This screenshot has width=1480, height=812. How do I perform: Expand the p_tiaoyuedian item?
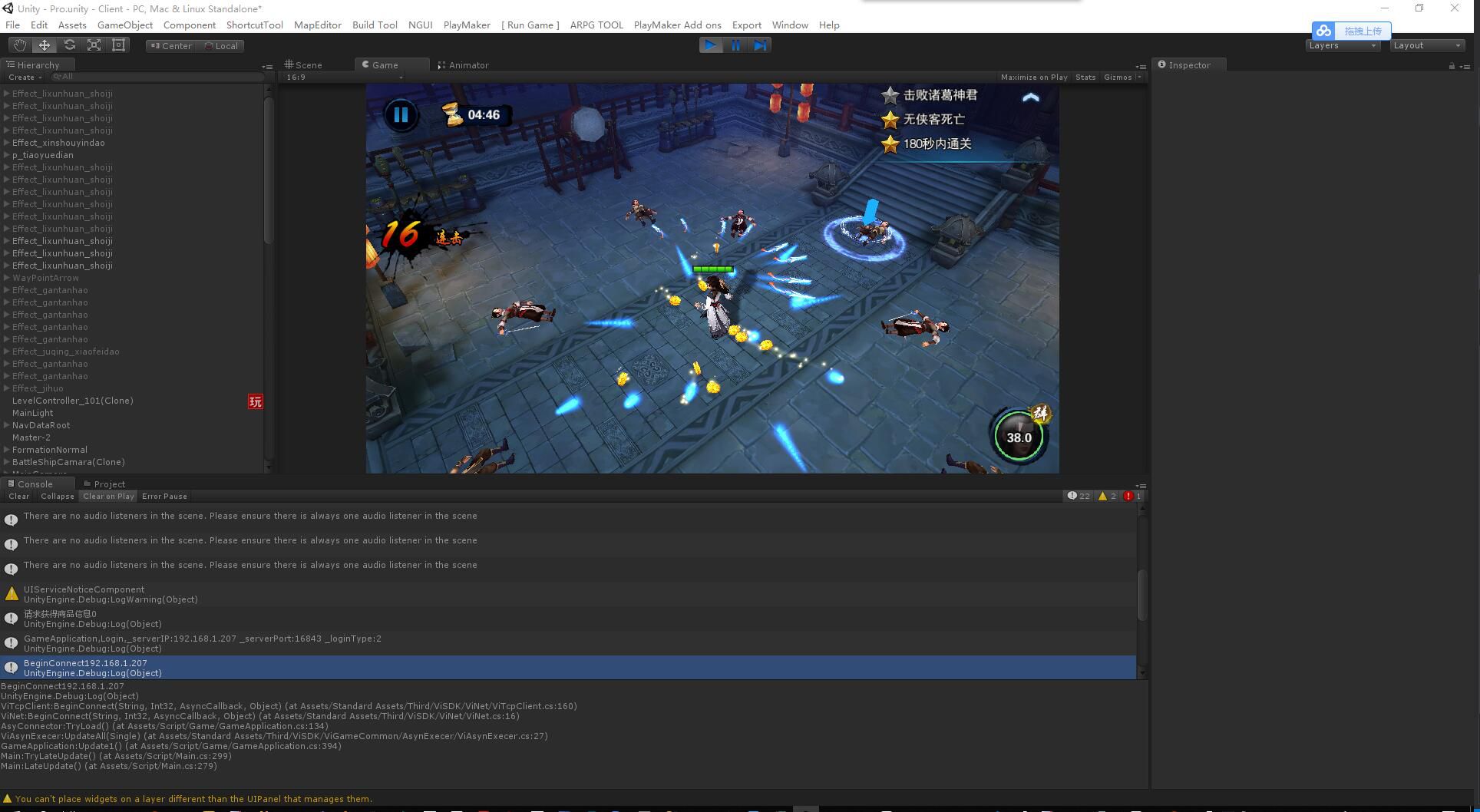click(x=7, y=155)
